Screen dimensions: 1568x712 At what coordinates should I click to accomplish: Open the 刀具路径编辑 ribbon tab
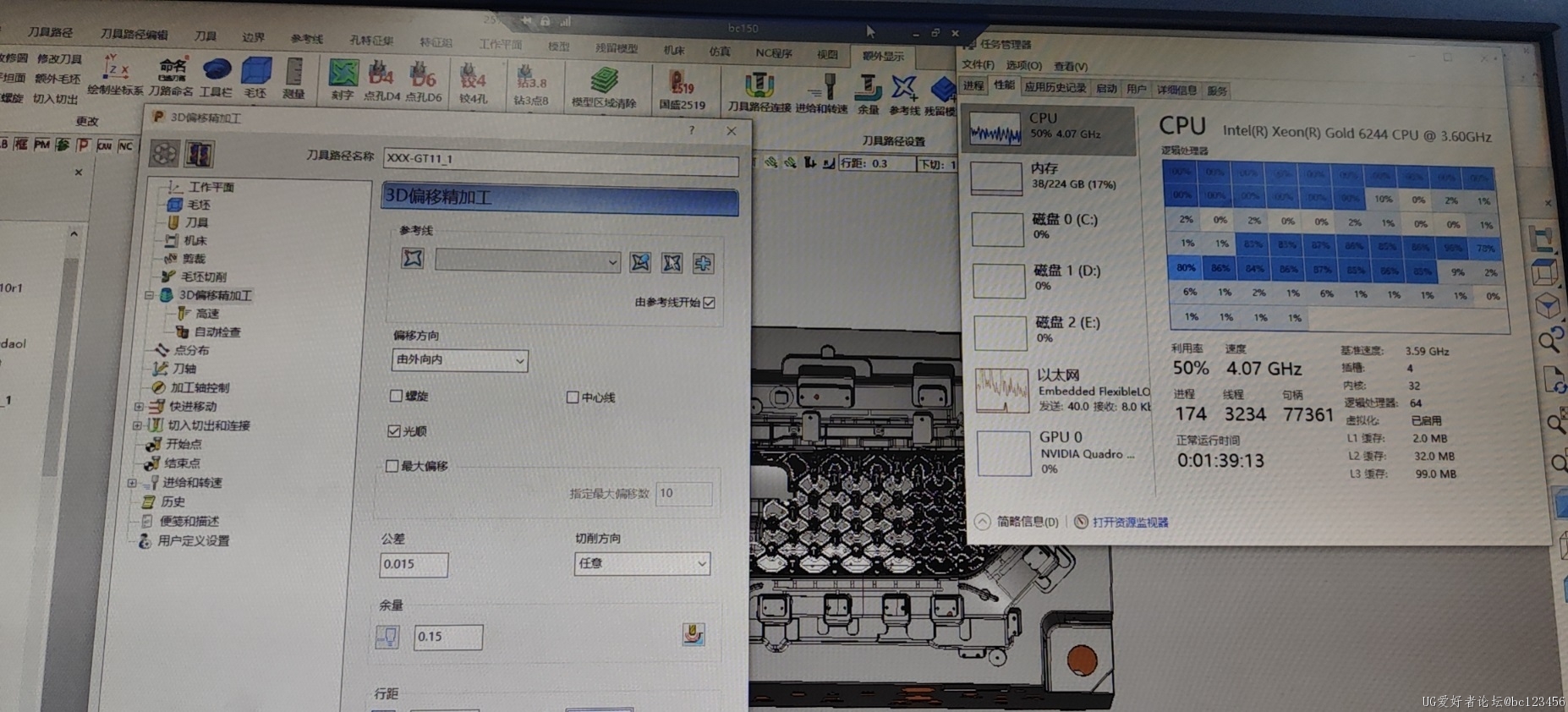click(134, 34)
